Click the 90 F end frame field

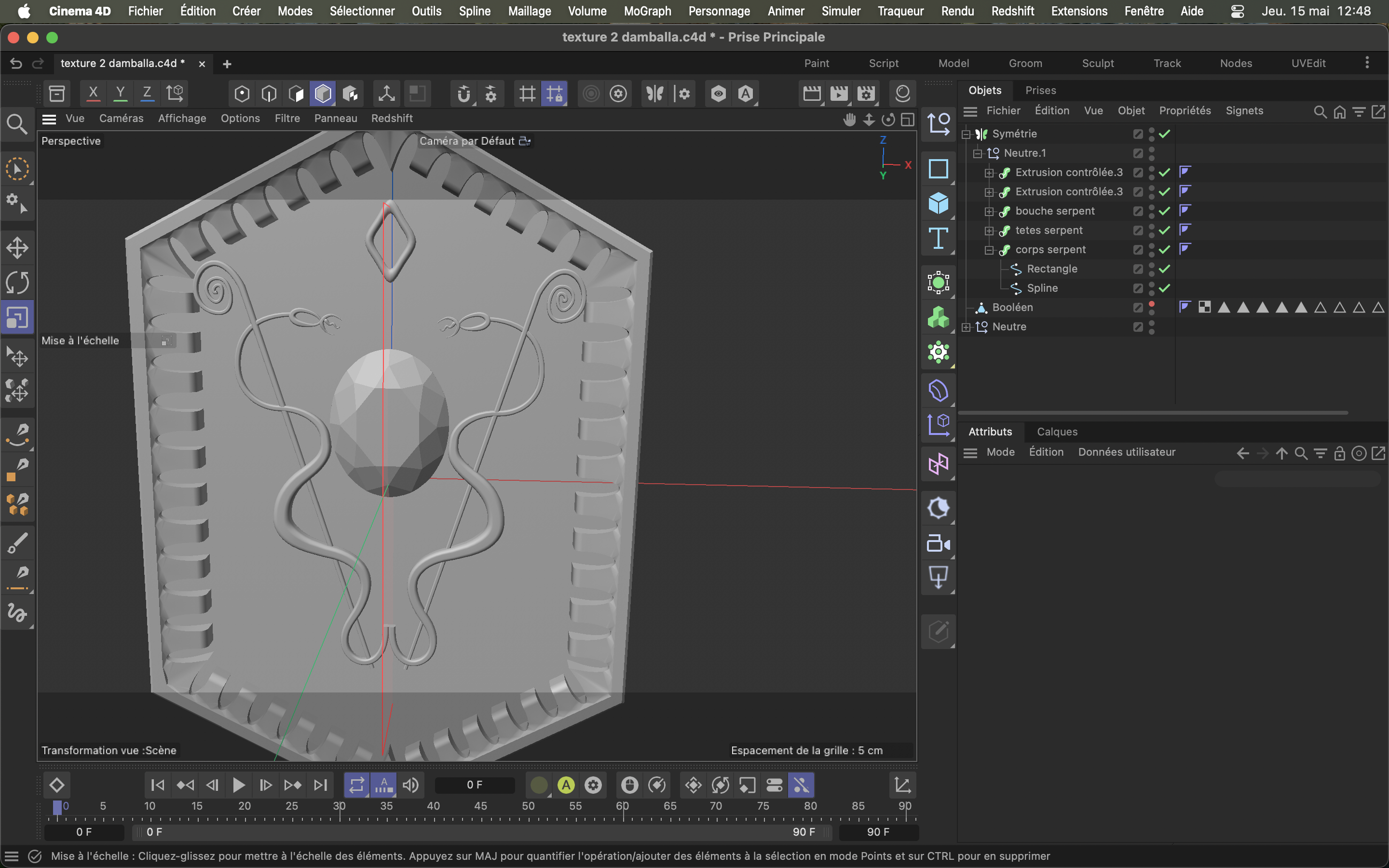[x=878, y=832]
